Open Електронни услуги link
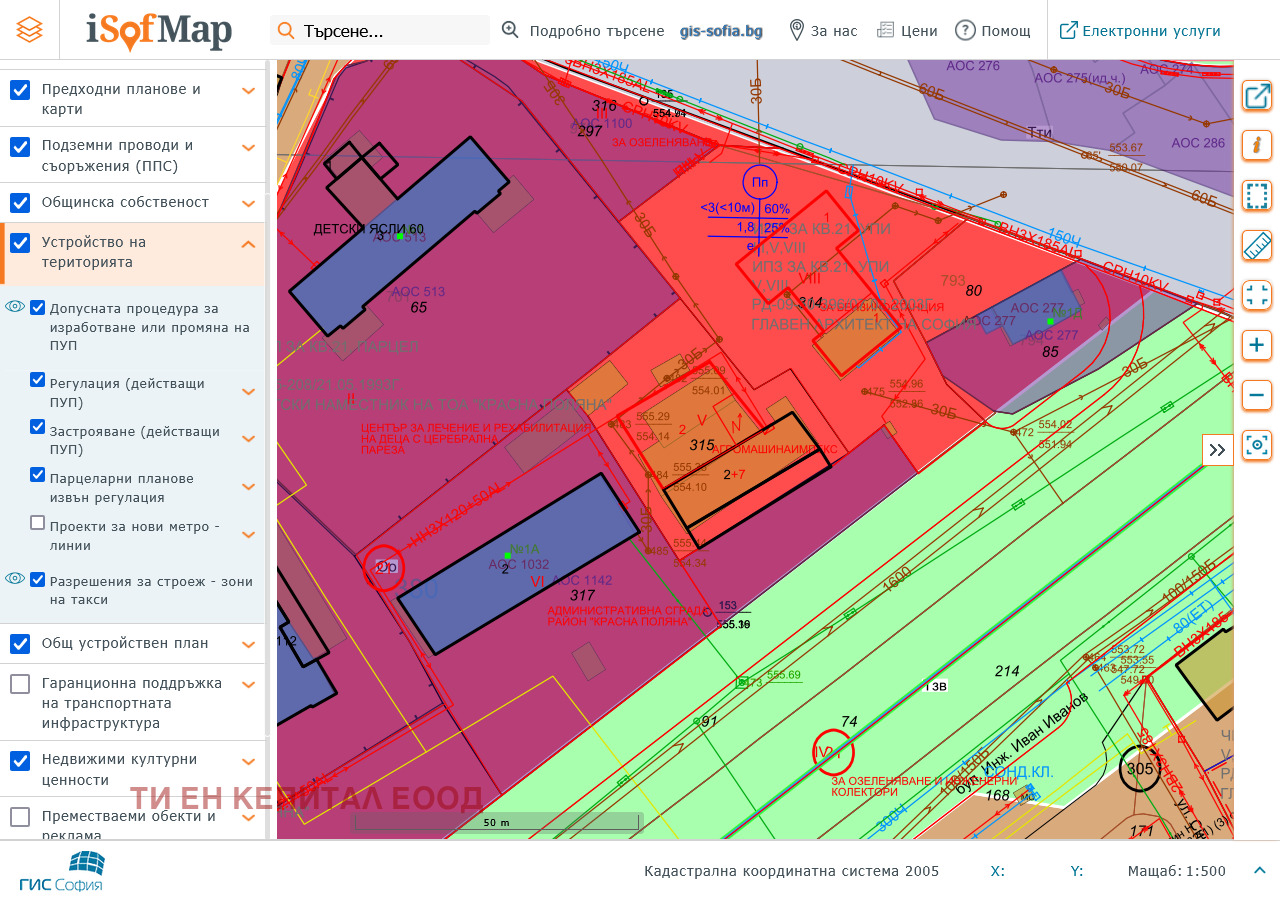Screen dimensions: 1280x899 click(1140, 30)
